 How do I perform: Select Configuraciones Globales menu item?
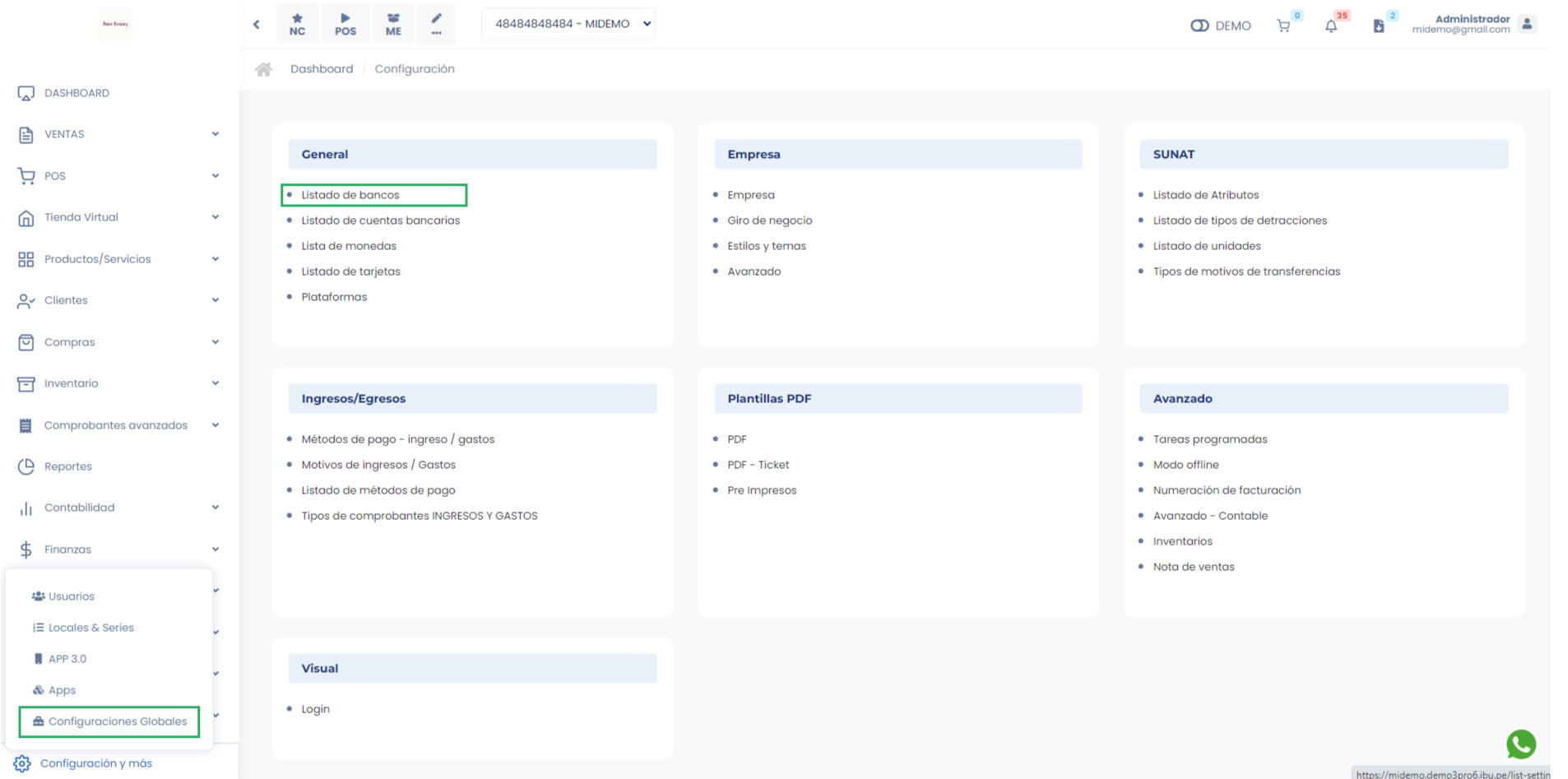(109, 721)
